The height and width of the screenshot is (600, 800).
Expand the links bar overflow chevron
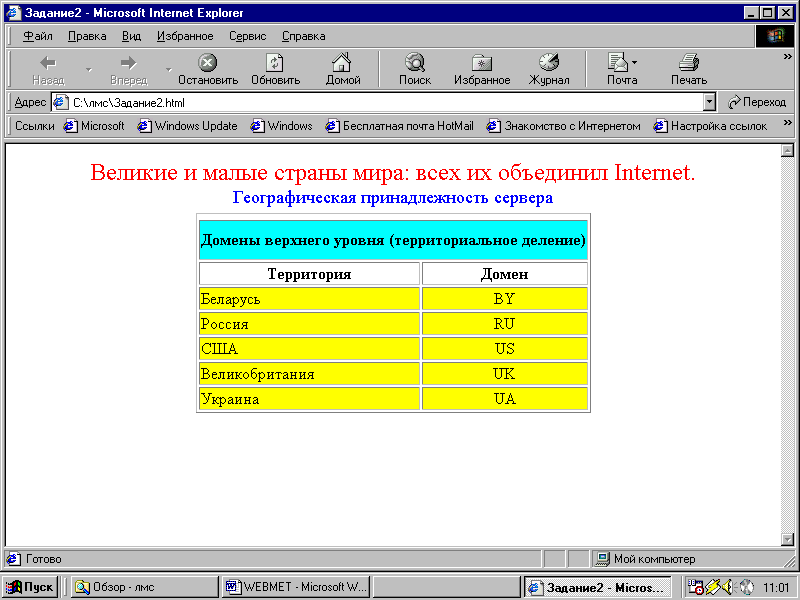coord(788,122)
